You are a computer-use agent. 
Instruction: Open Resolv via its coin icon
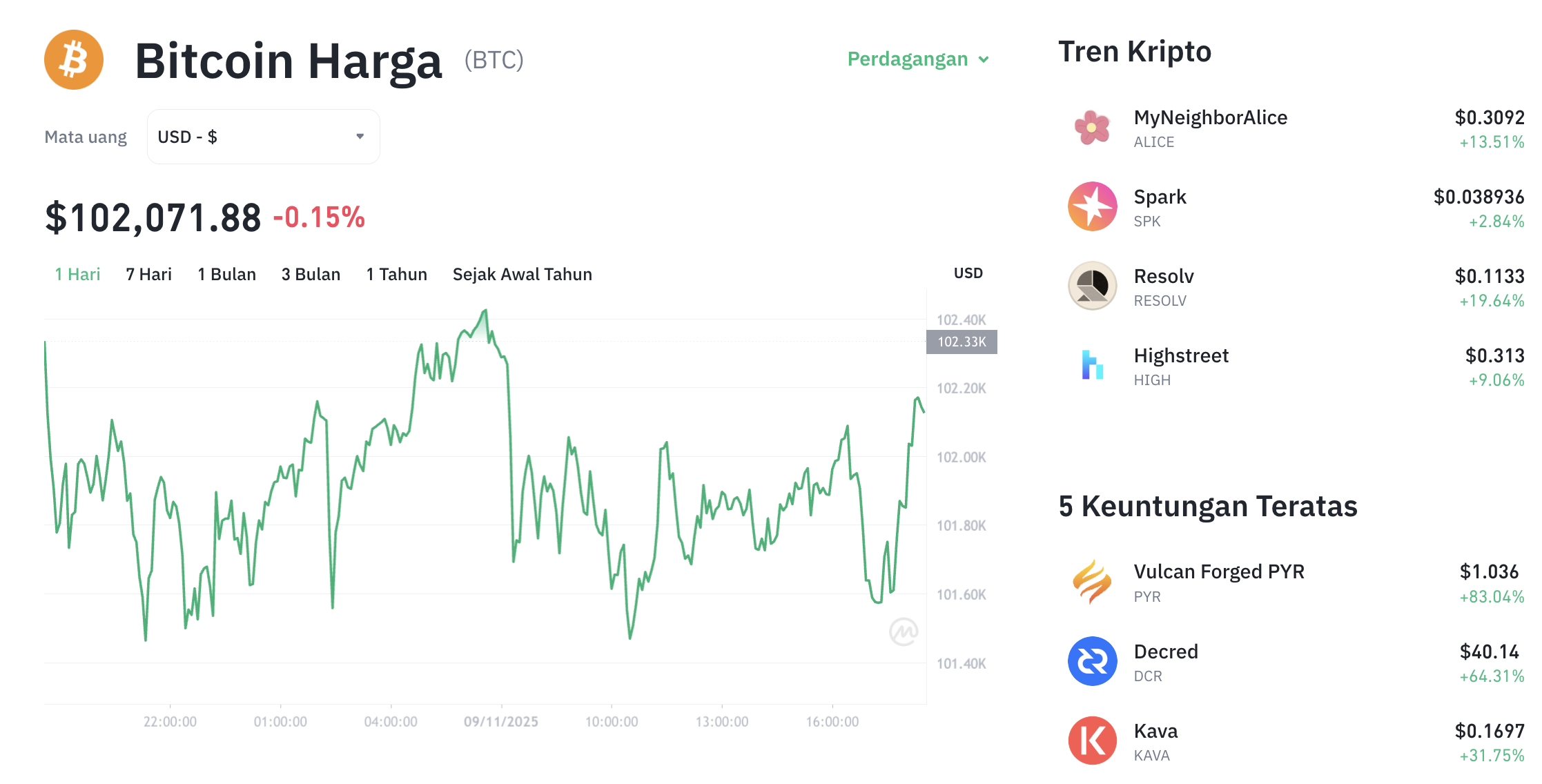pyautogui.click(x=1093, y=286)
